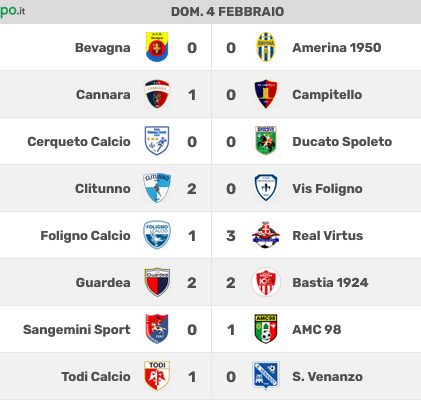
Task: Click the Ducato Spoleto green crest
Action: tap(266, 141)
